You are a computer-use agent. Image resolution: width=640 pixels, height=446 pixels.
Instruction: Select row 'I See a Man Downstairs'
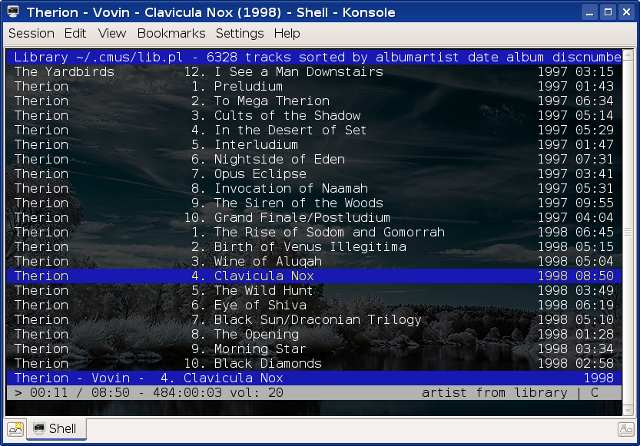pos(314,72)
